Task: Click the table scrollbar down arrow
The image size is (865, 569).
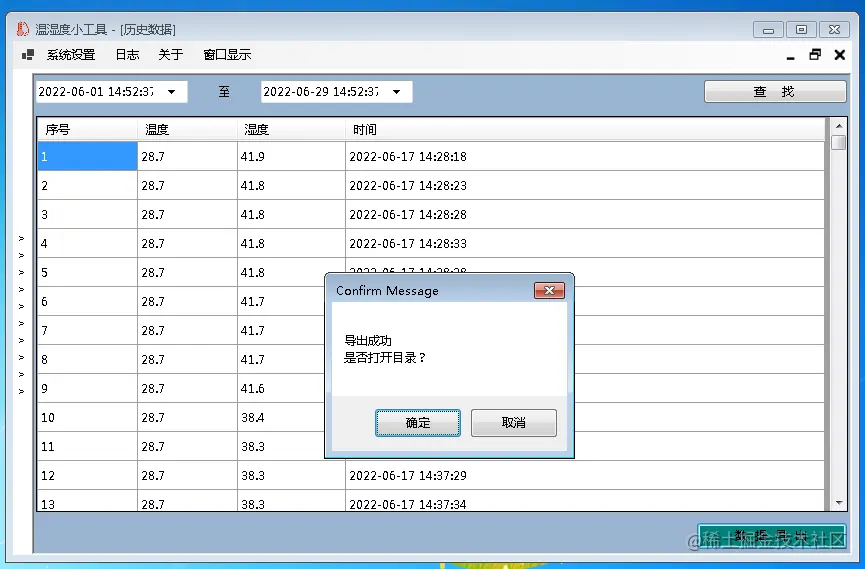Action: [x=839, y=503]
